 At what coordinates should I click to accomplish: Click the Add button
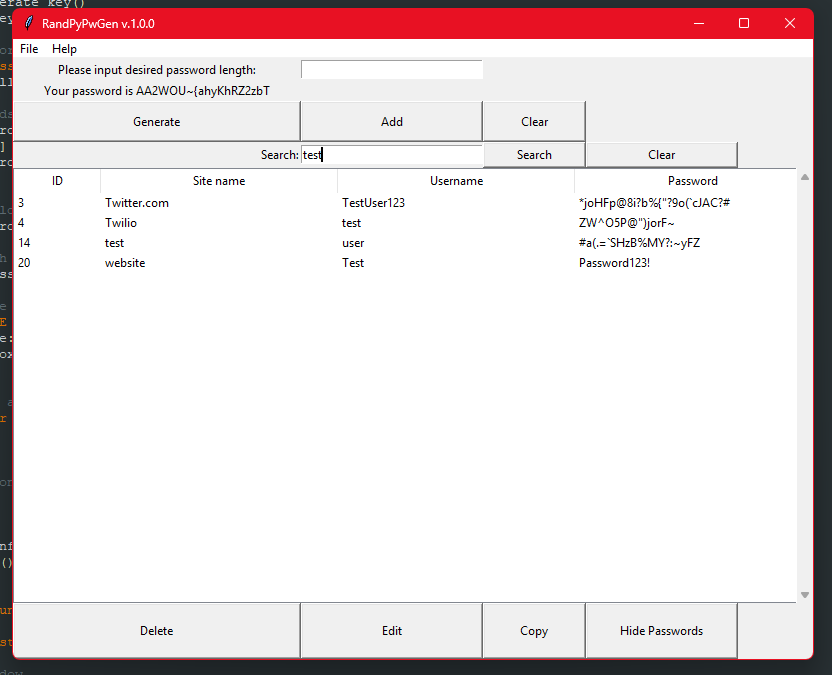click(x=392, y=122)
